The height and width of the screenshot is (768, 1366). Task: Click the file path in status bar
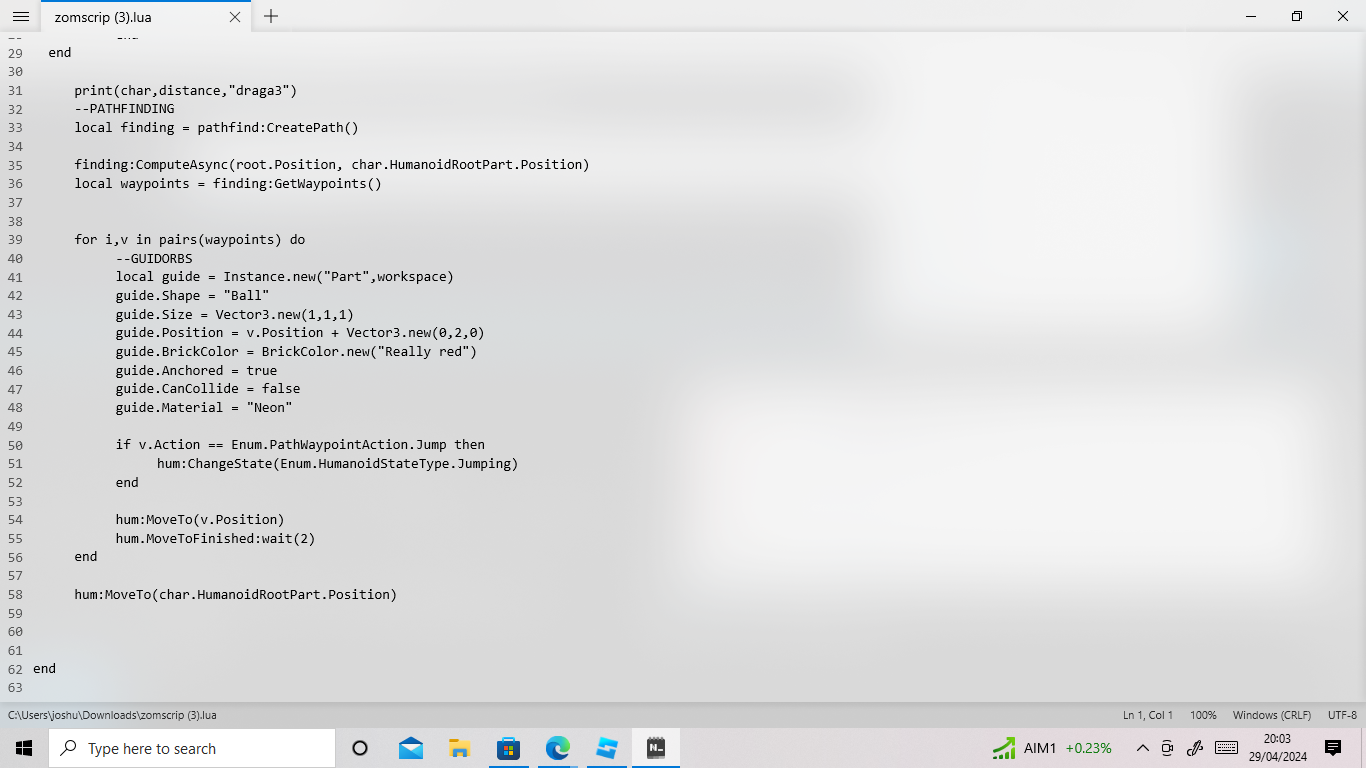click(112, 715)
